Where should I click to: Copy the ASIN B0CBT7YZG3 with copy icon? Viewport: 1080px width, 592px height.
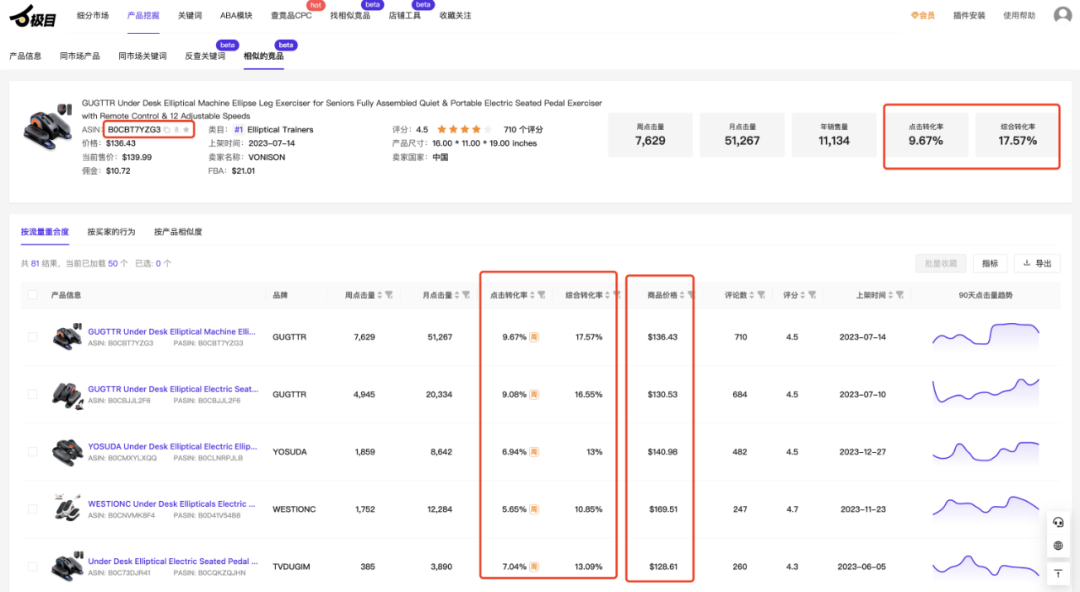[167, 130]
